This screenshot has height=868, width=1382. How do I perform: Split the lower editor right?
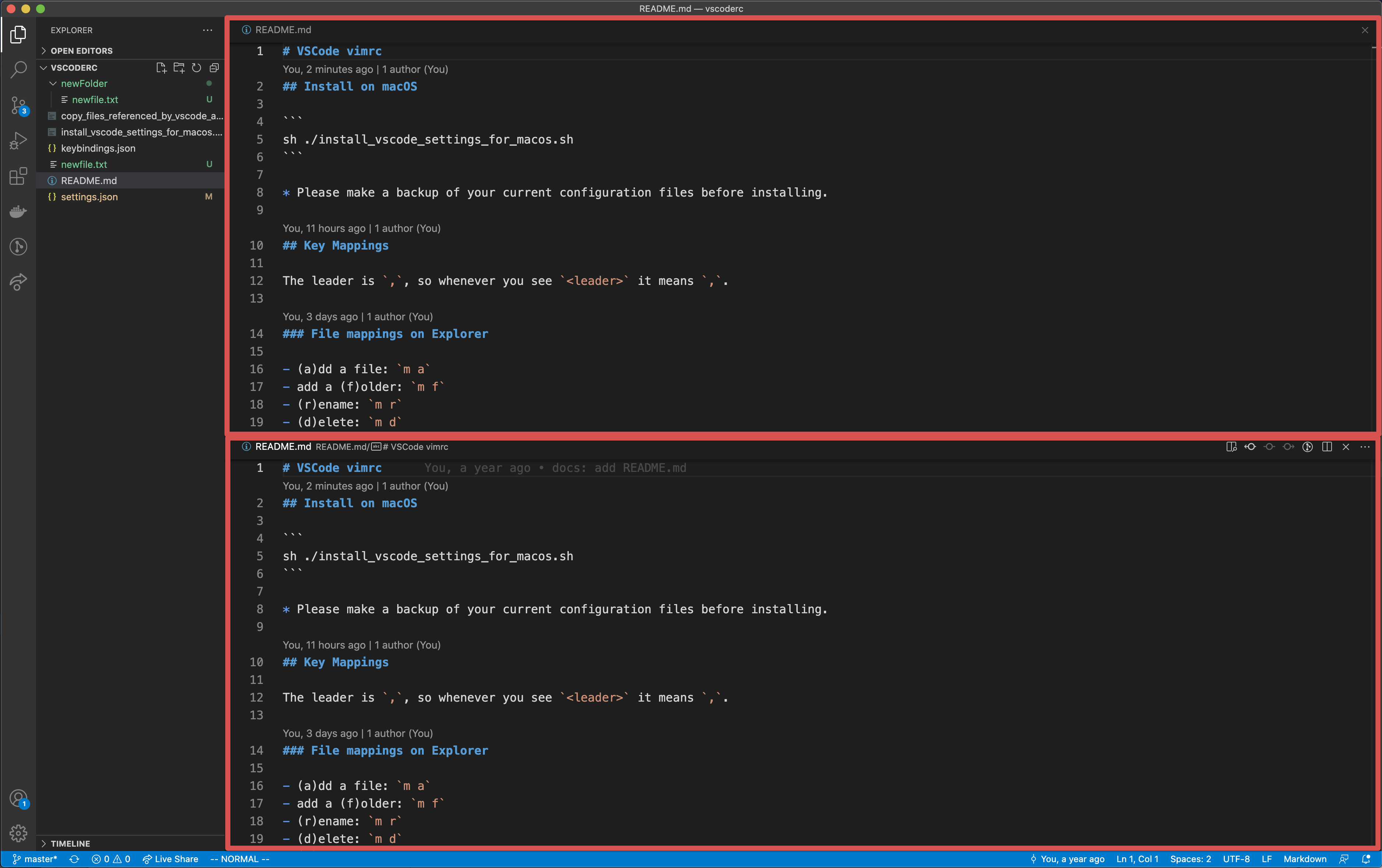1326,447
